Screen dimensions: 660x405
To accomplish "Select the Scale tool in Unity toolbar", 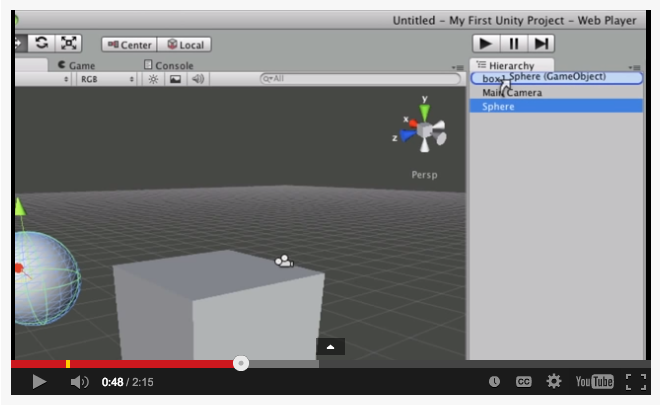I will [x=68, y=43].
